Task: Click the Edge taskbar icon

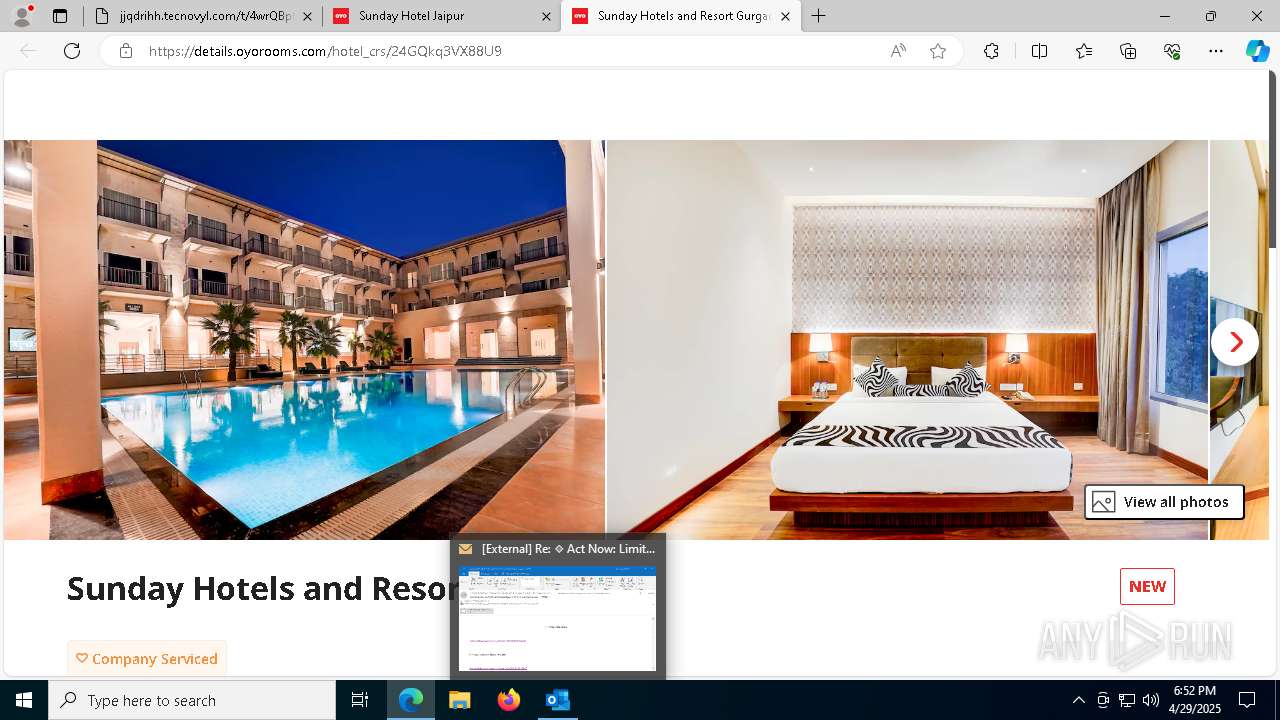Action: (x=411, y=700)
